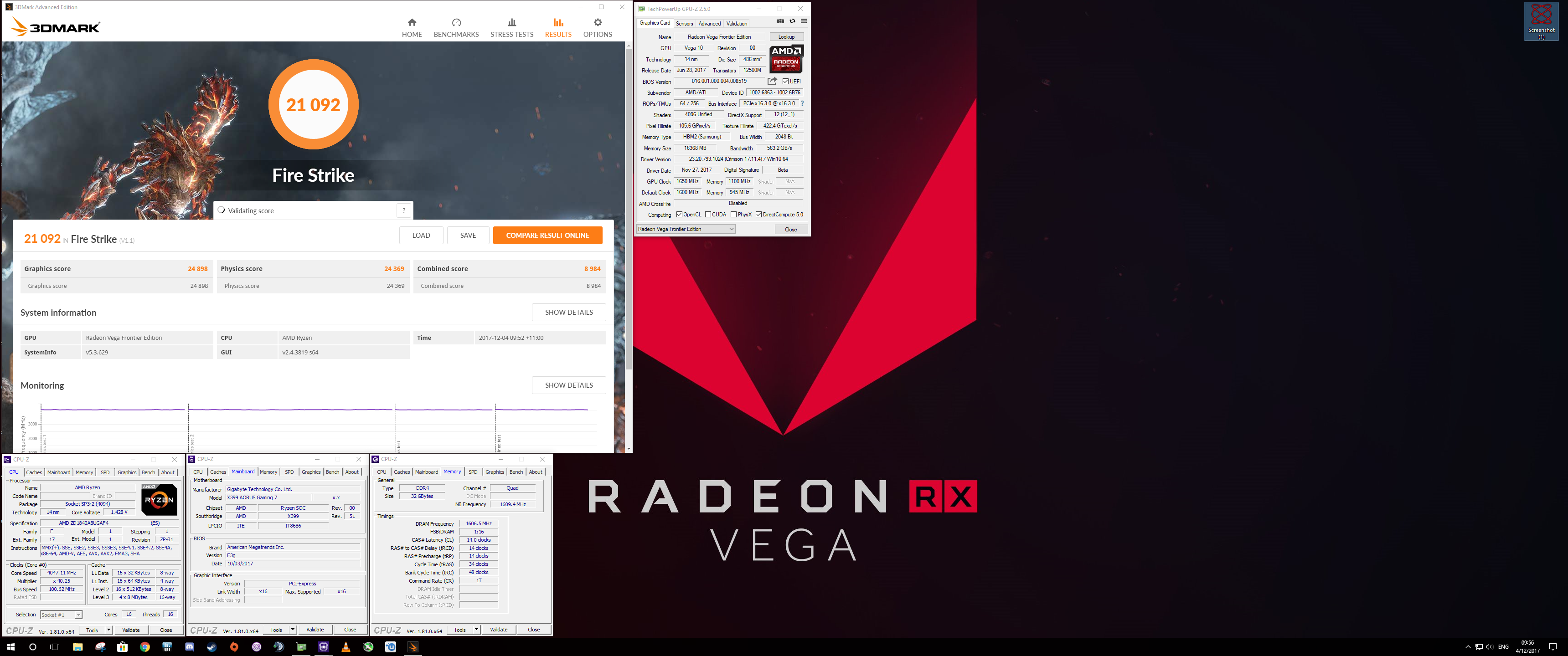This screenshot has width=1568, height=656.
Task: Click the 3DMark vertical scrollbar thumb
Action: click(x=628, y=210)
